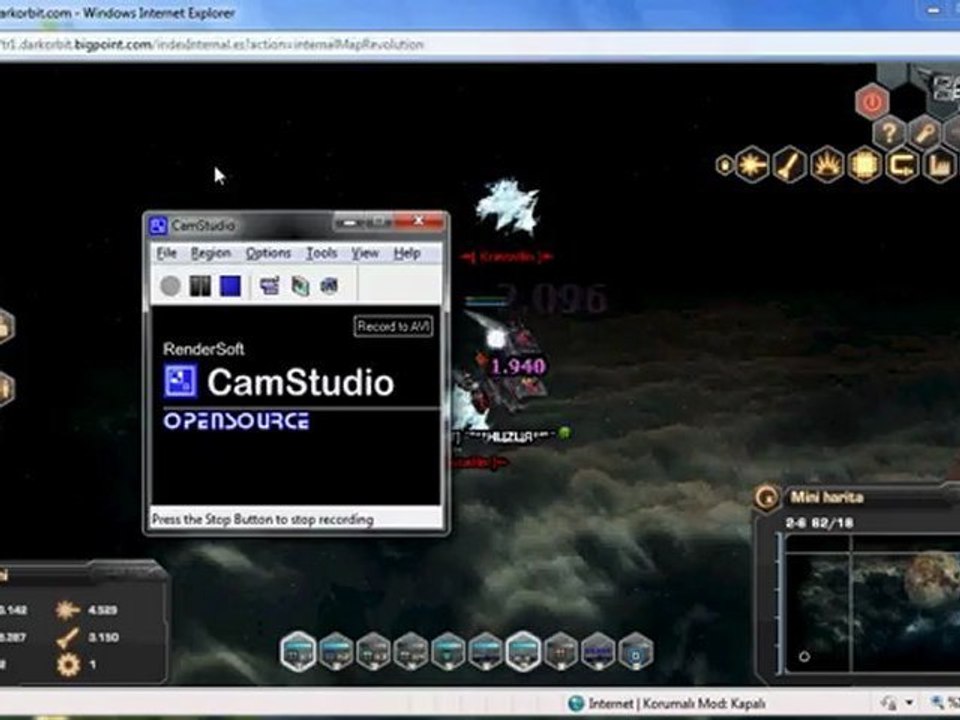
Task: Click the ship position circle on minimap
Action: [804, 656]
